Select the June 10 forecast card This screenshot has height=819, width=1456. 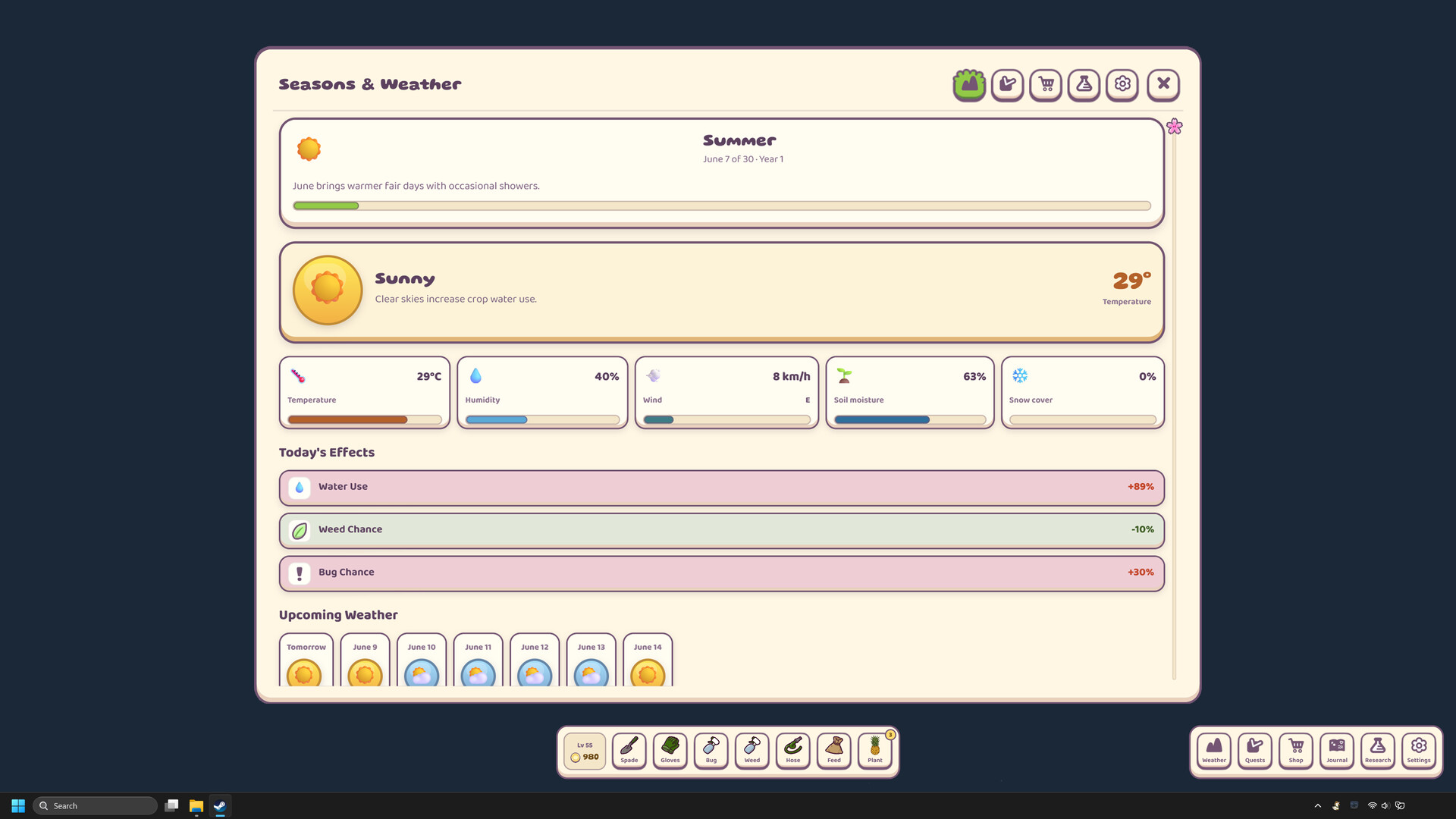pos(422,660)
